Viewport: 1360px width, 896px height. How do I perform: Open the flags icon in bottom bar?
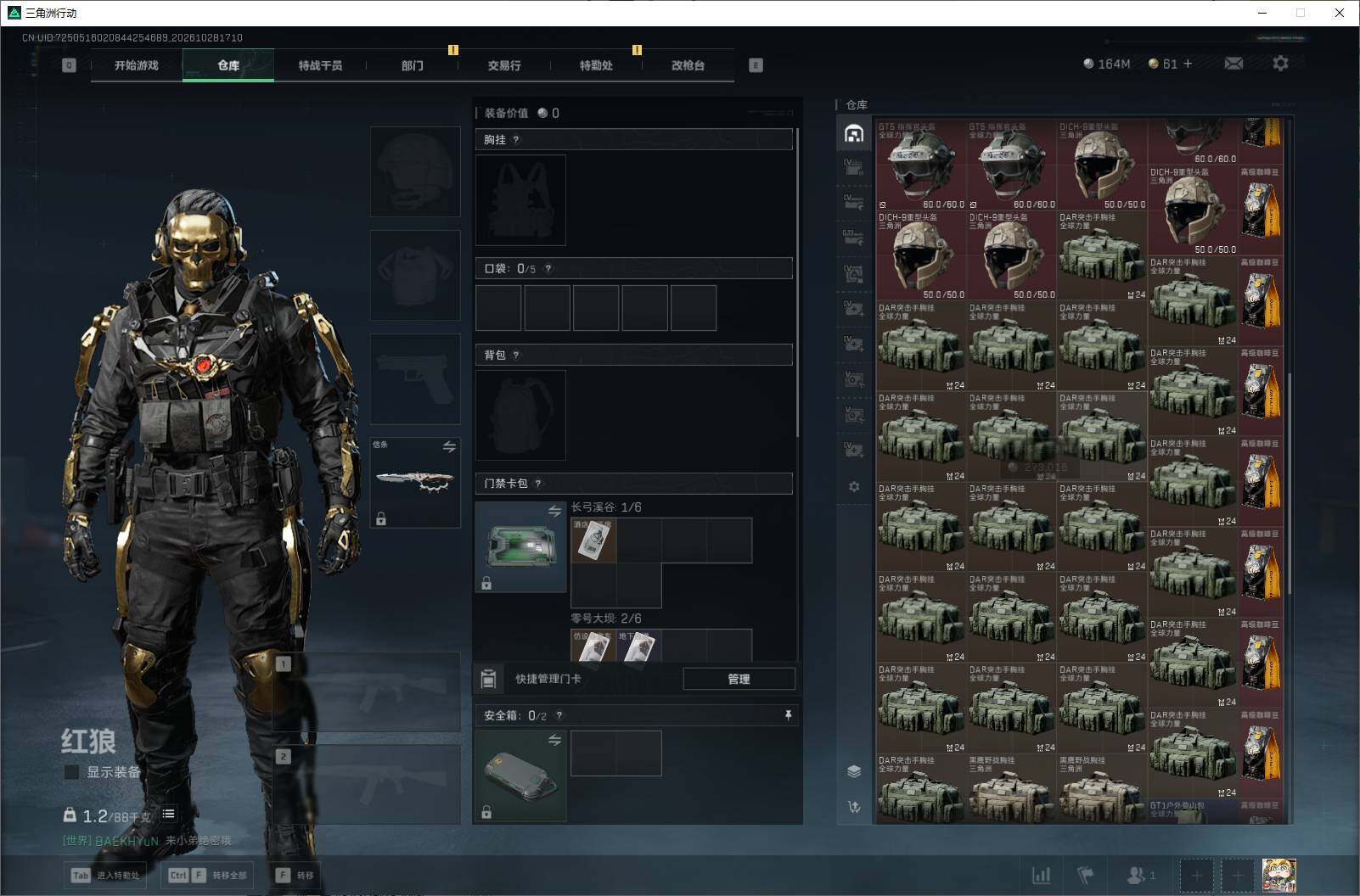[1086, 875]
